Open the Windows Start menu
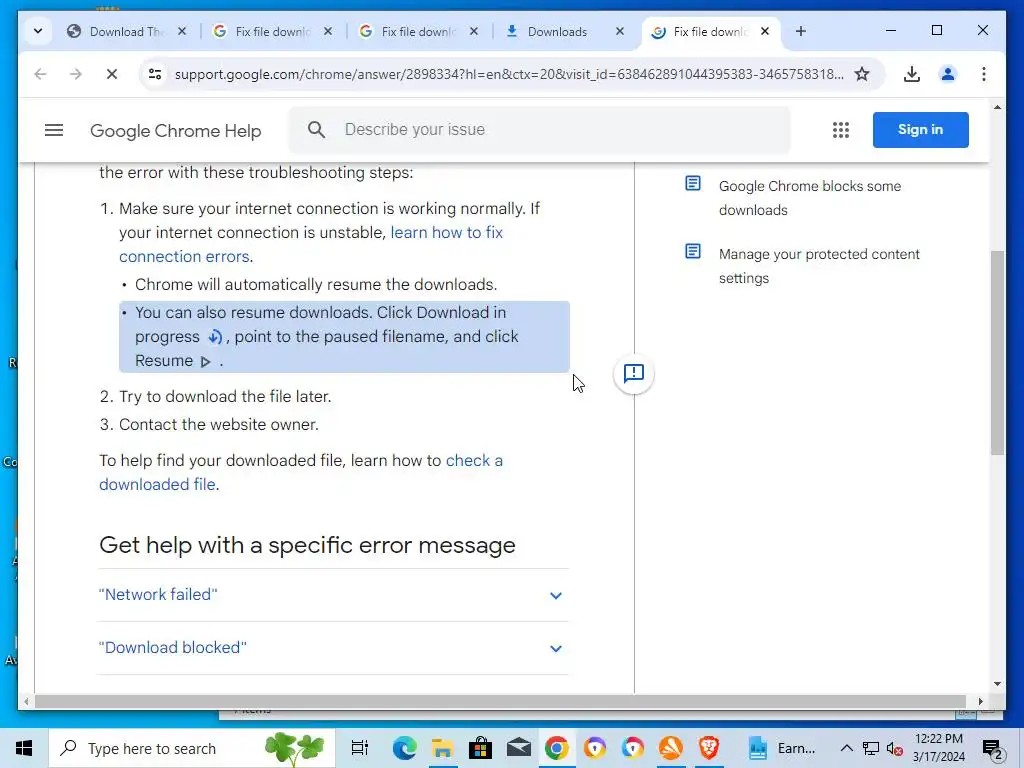Viewport: 1024px width, 768px height. coord(24,748)
